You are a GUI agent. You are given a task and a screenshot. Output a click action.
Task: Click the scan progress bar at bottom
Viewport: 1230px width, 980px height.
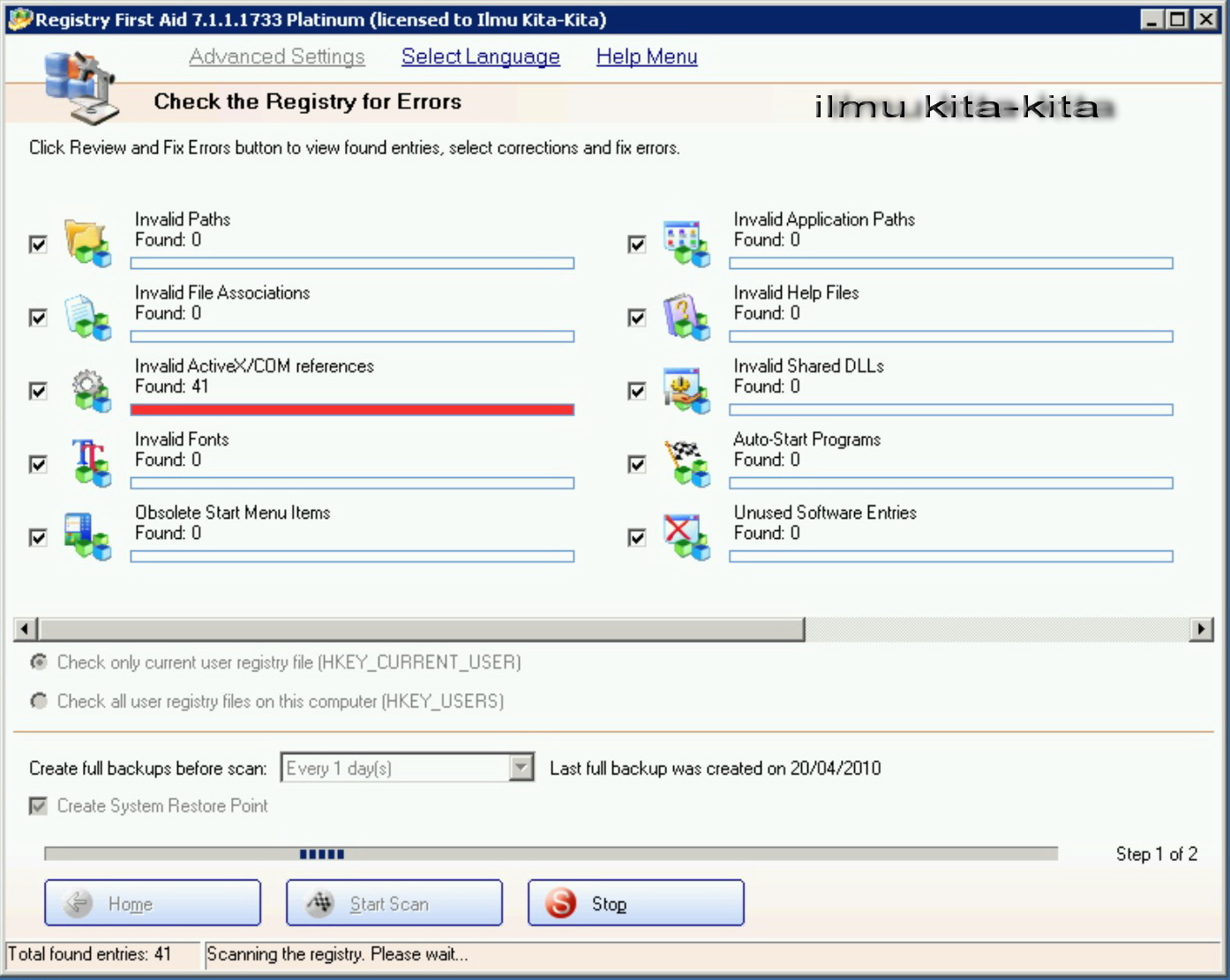tap(551, 854)
